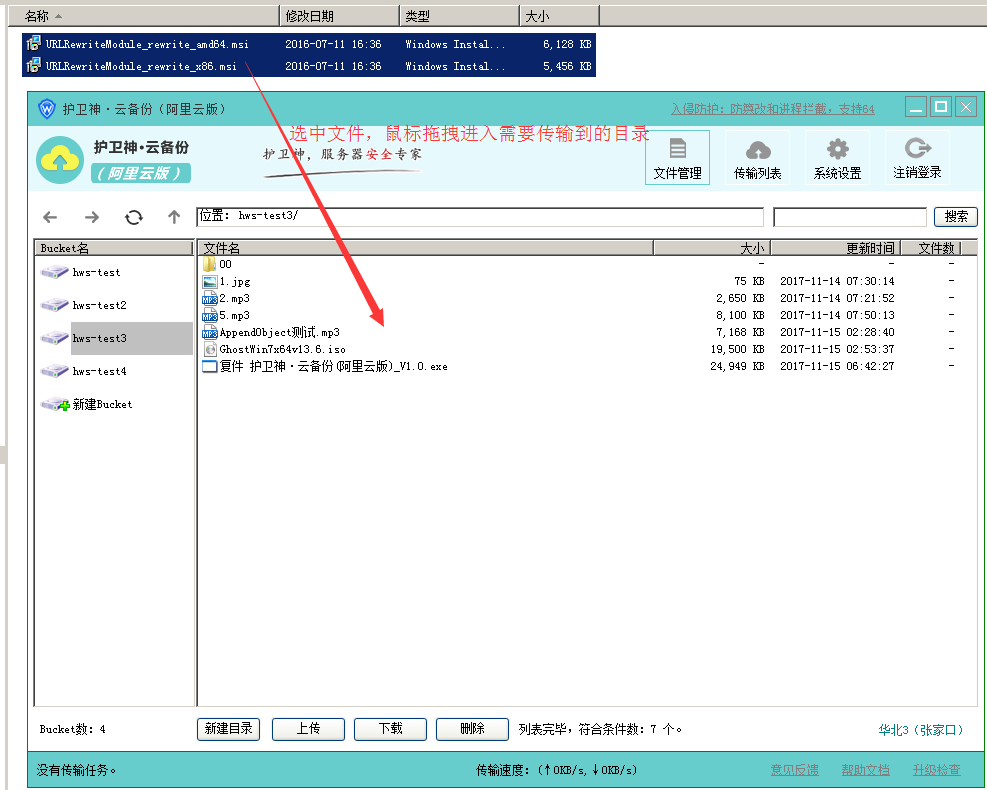Click the 升级检查 update check link
This screenshot has width=987, height=790.
937,770
